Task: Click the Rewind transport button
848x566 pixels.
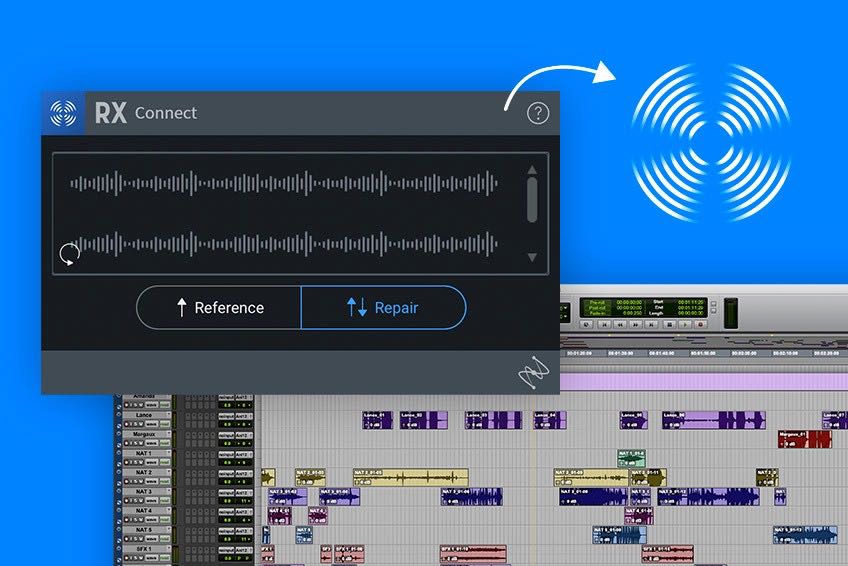Action: click(621, 325)
